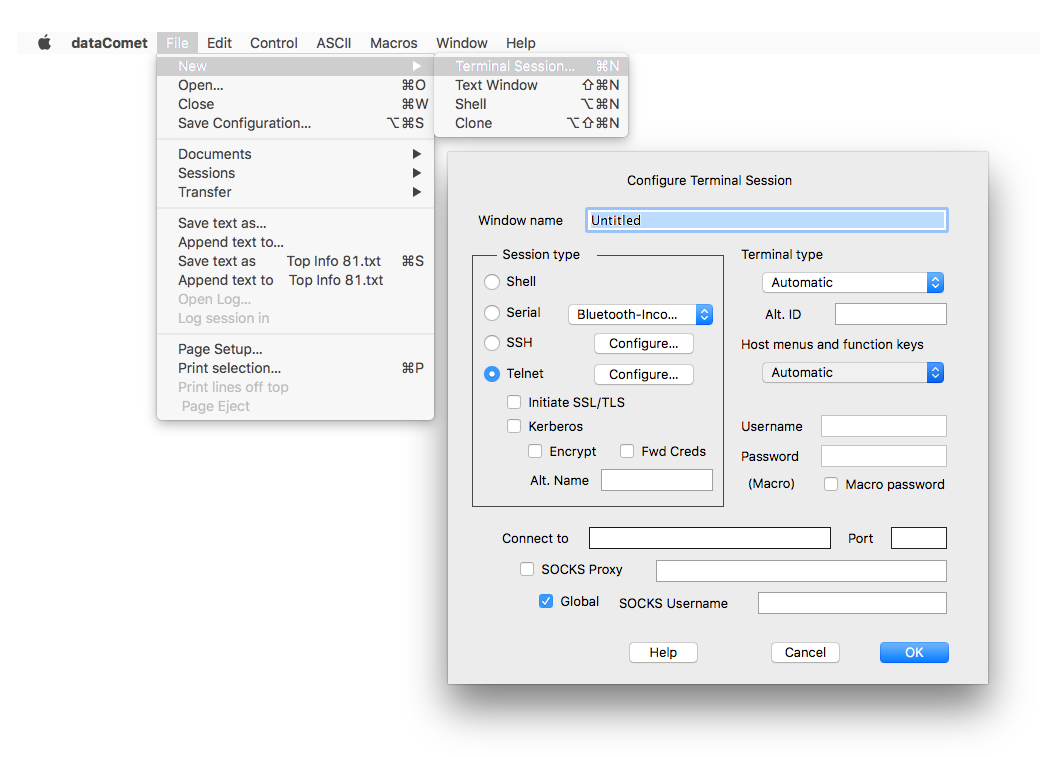Enable the SOCKS Proxy checkbox
Screen dimensions: 1040x757
tap(527, 569)
